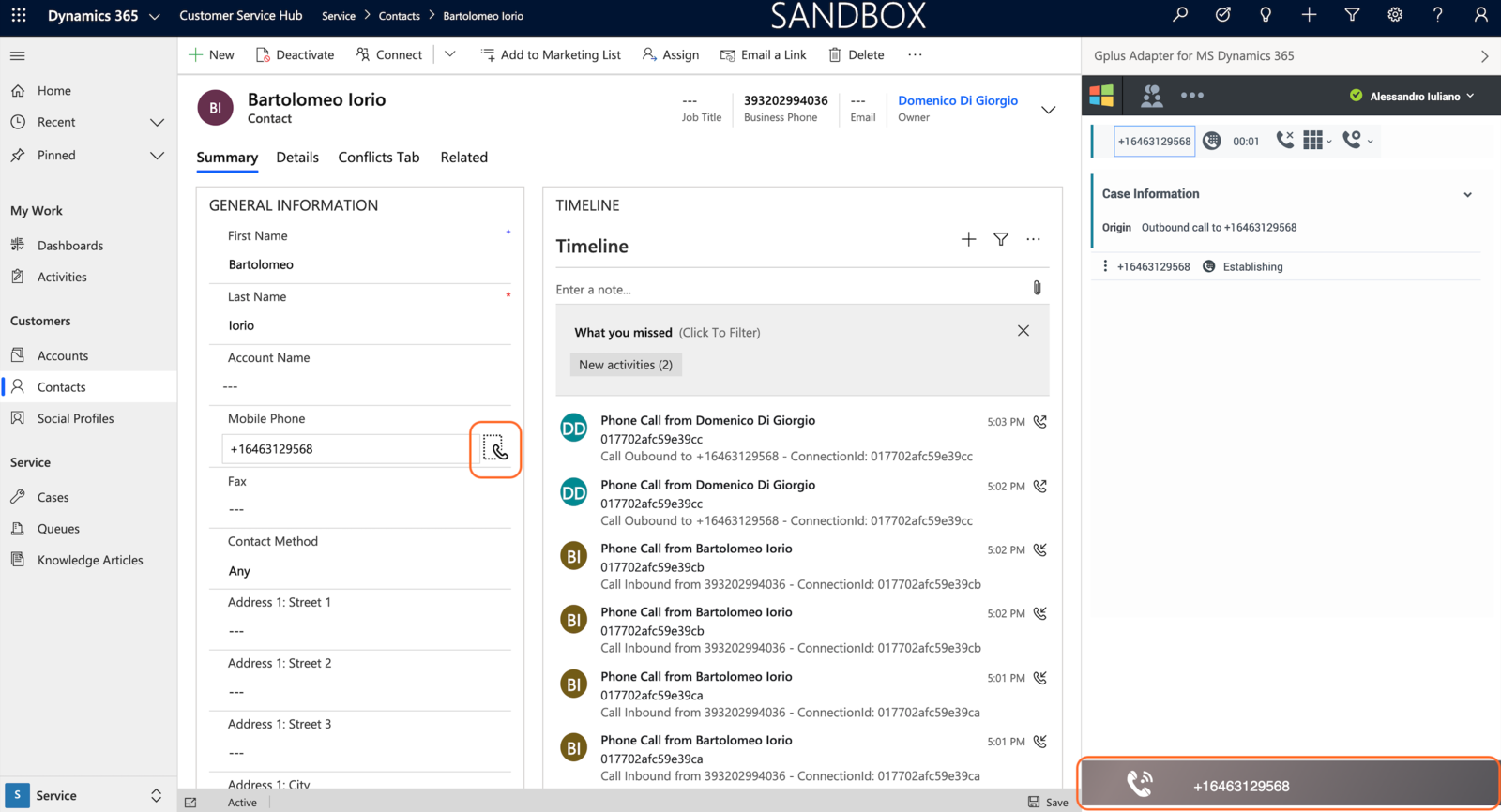
Task: Open owner Domenico Di Giorgio link
Action: (958, 100)
